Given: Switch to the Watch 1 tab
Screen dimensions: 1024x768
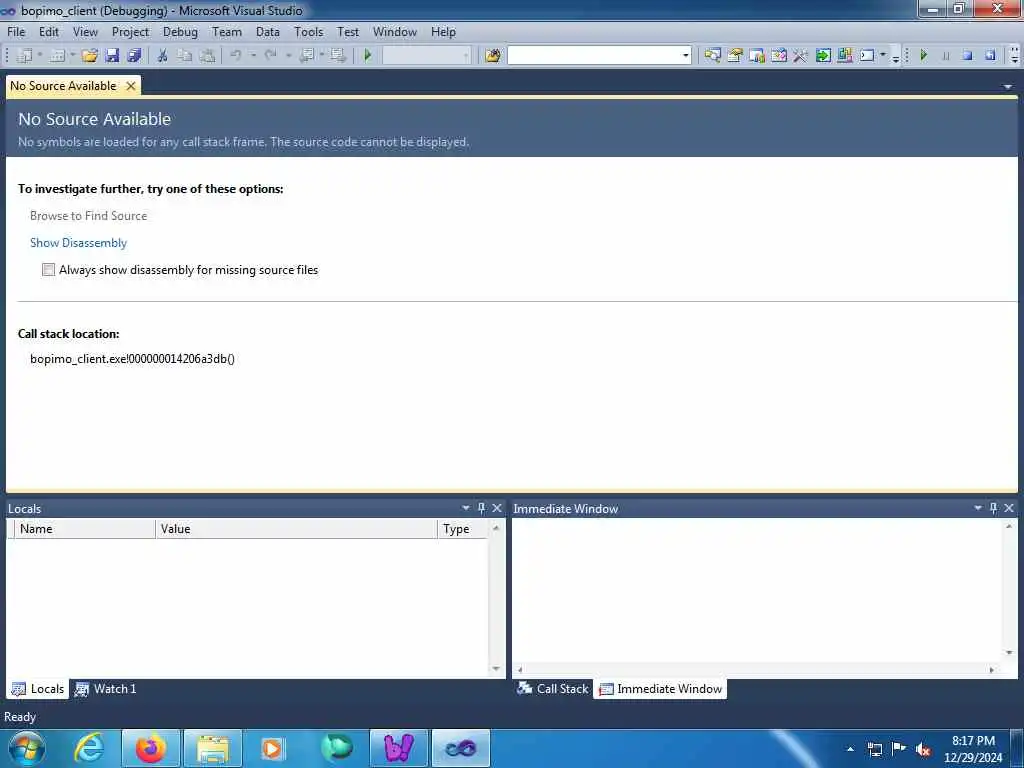Looking at the screenshot, I should 106,689.
